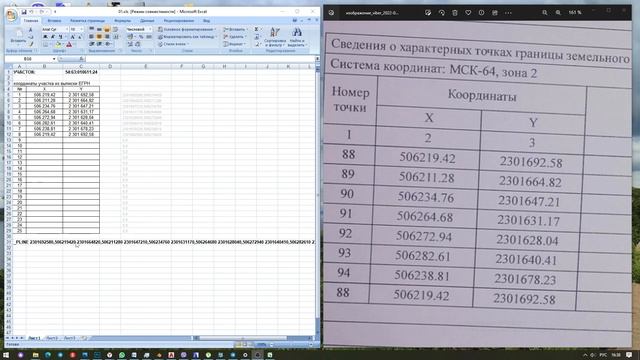Mark image as favorite with heart icon
The height and width of the screenshot is (360, 640).
tap(468, 13)
